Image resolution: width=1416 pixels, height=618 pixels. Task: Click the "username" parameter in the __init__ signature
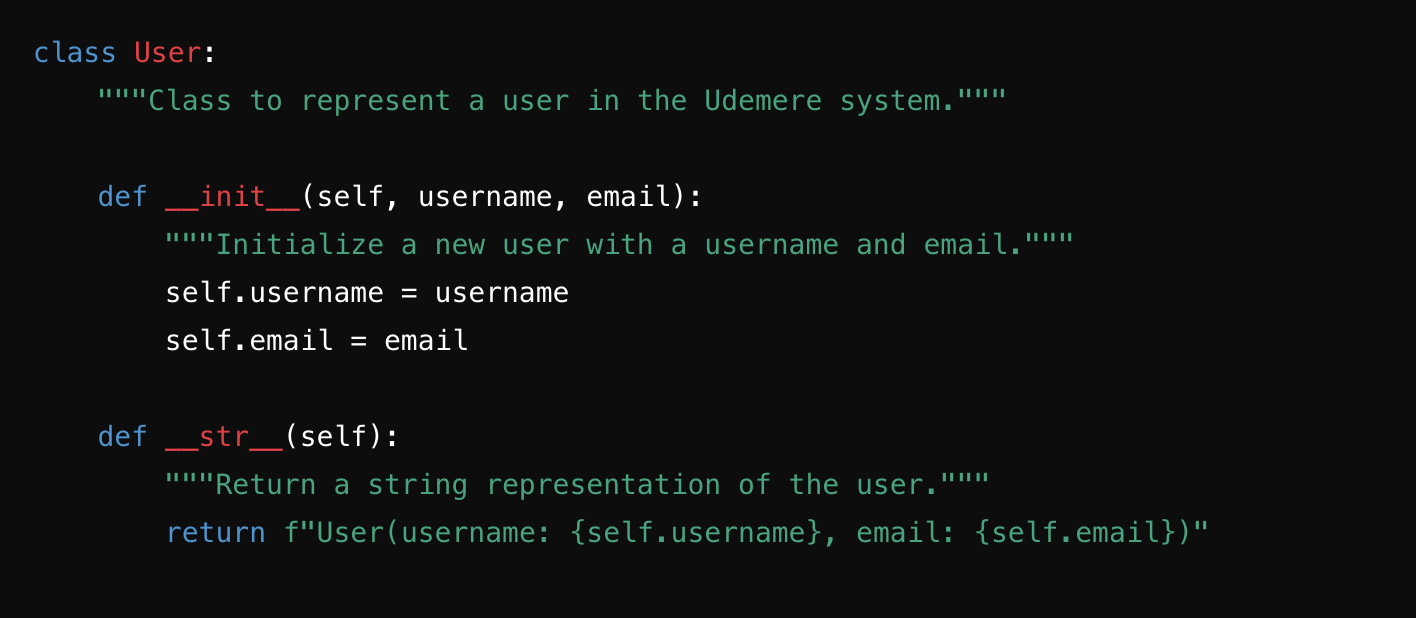pyautogui.click(x=485, y=197)
